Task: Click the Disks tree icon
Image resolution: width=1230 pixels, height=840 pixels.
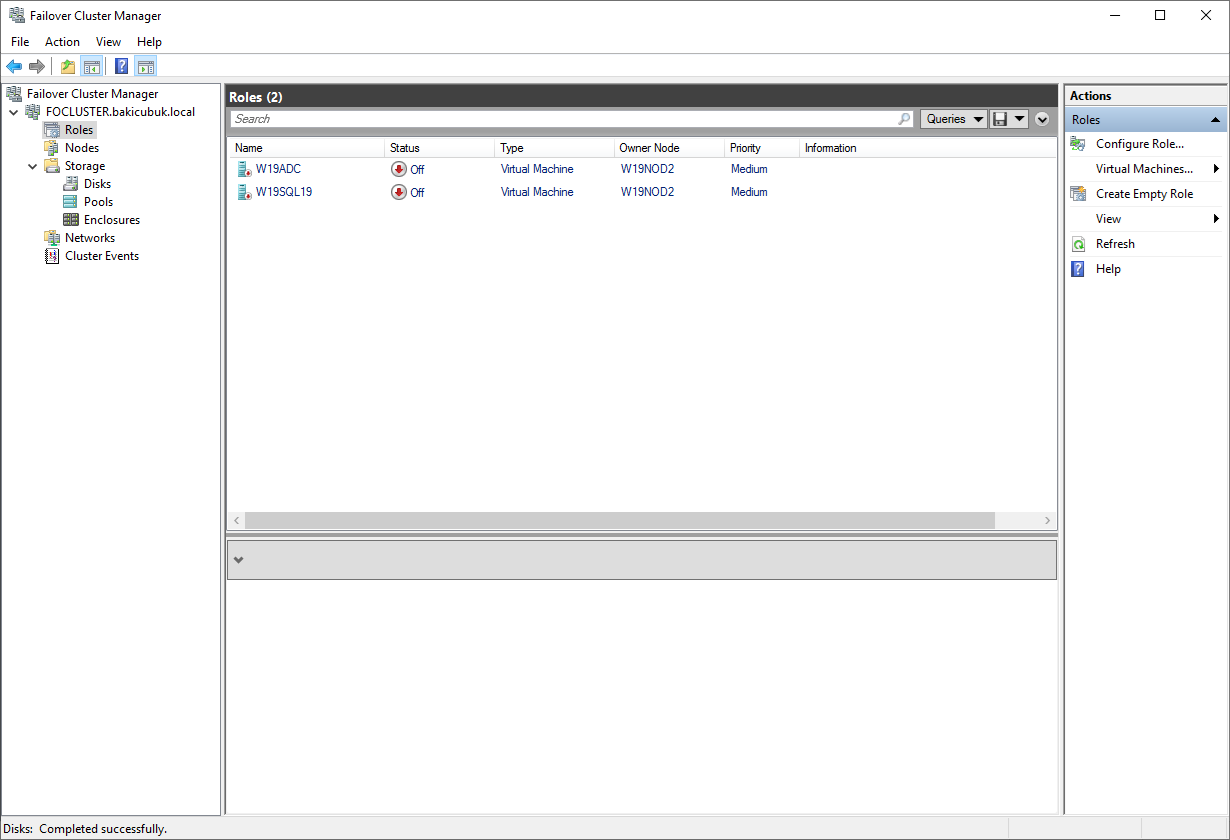Action: [71, 184]
